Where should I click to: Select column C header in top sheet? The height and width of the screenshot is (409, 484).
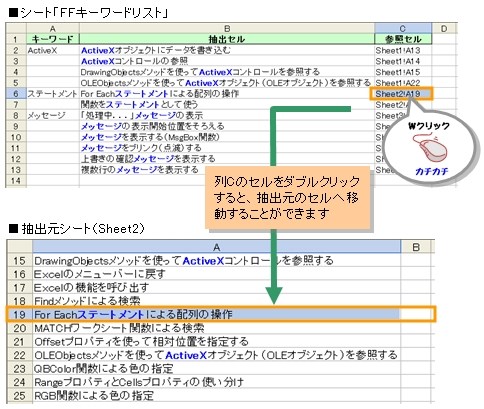(403, 28)
